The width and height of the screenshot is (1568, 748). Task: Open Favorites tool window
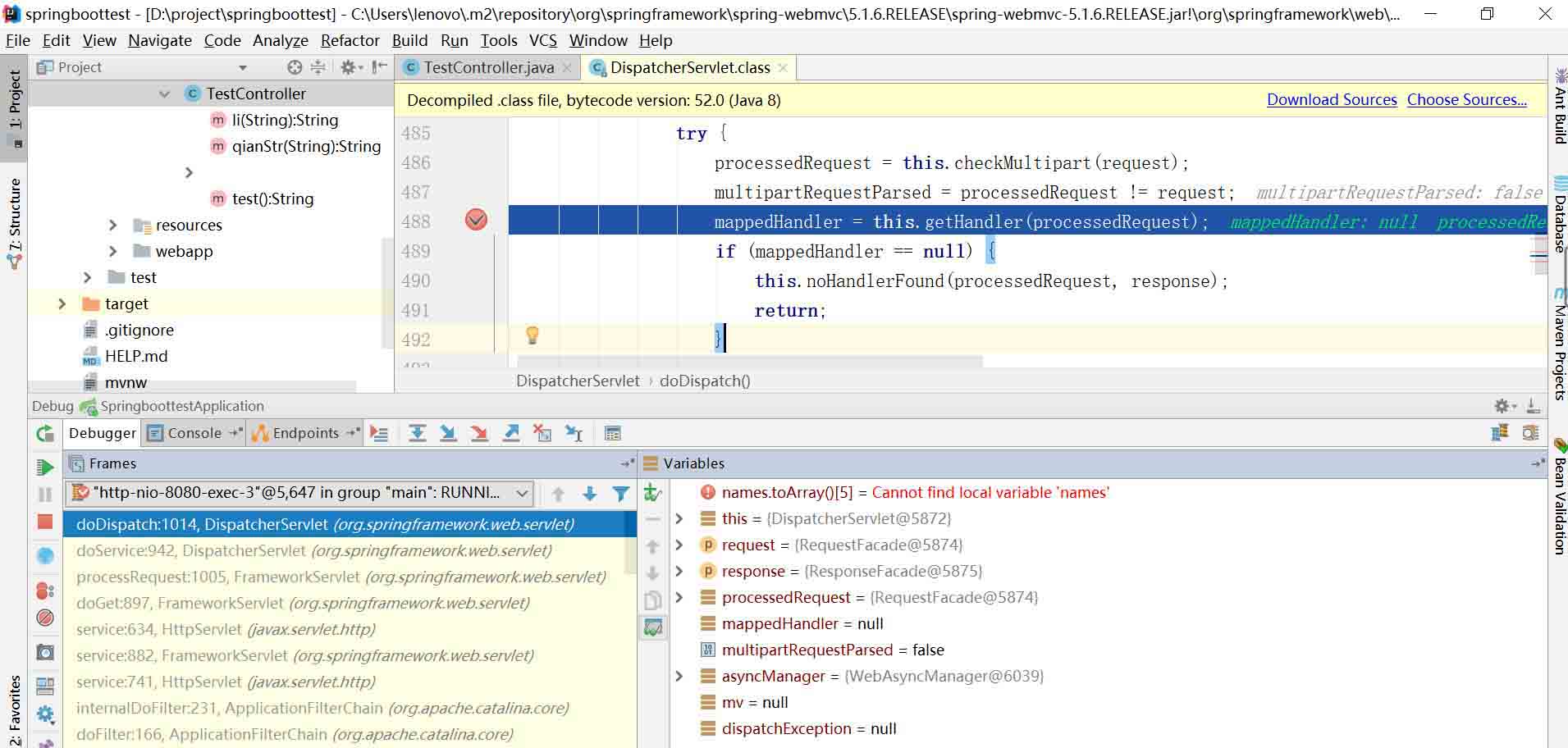(14, 709)
